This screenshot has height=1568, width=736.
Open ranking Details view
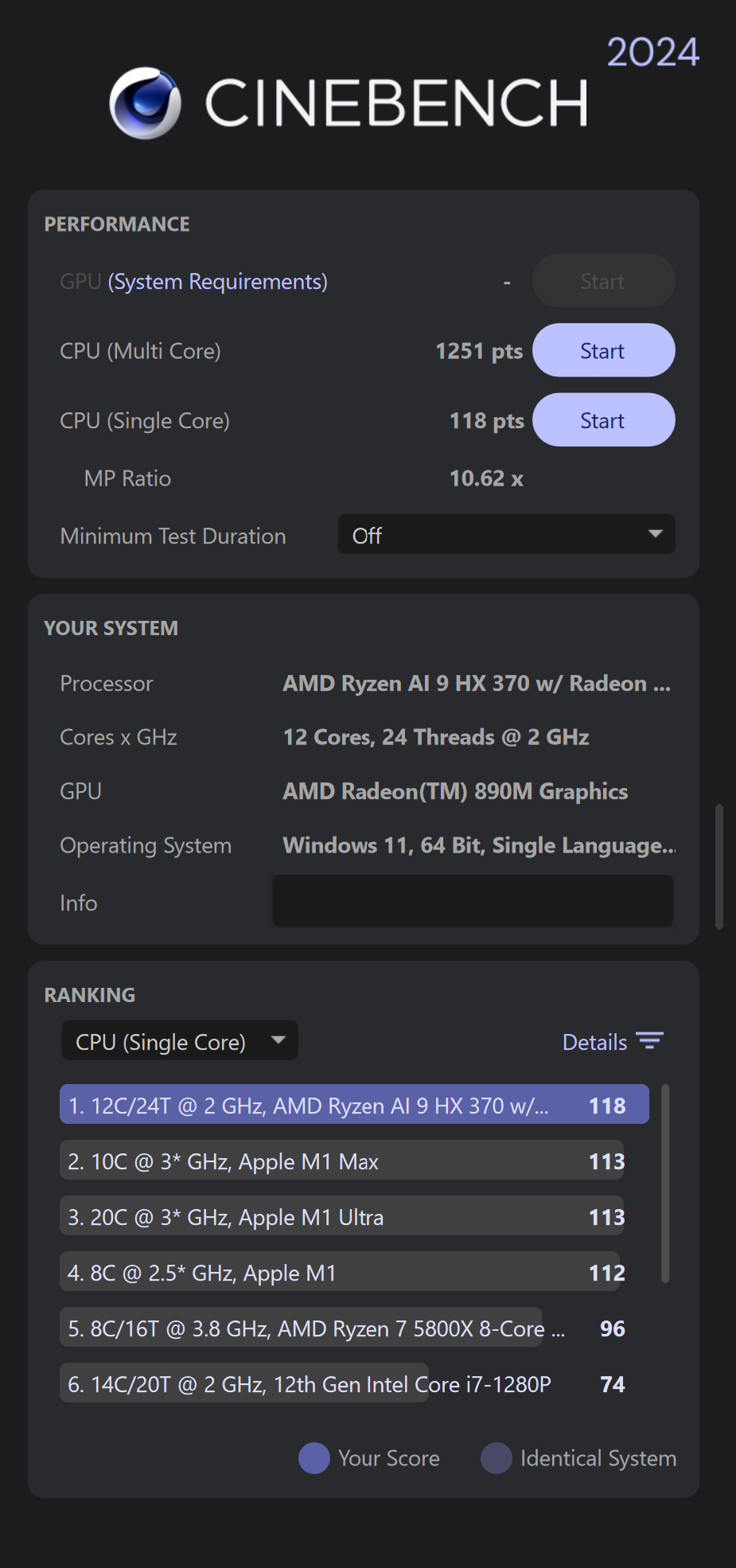pos(594,1042)
